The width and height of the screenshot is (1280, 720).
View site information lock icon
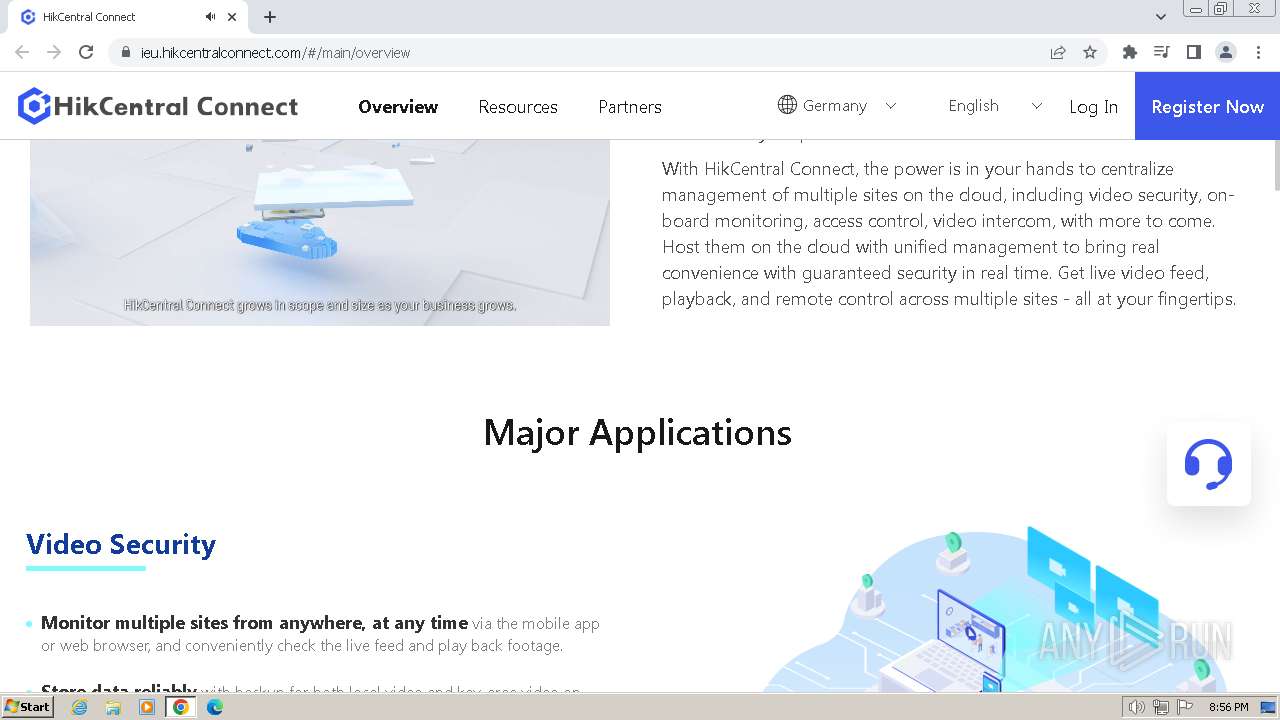(x=126, y=52)
